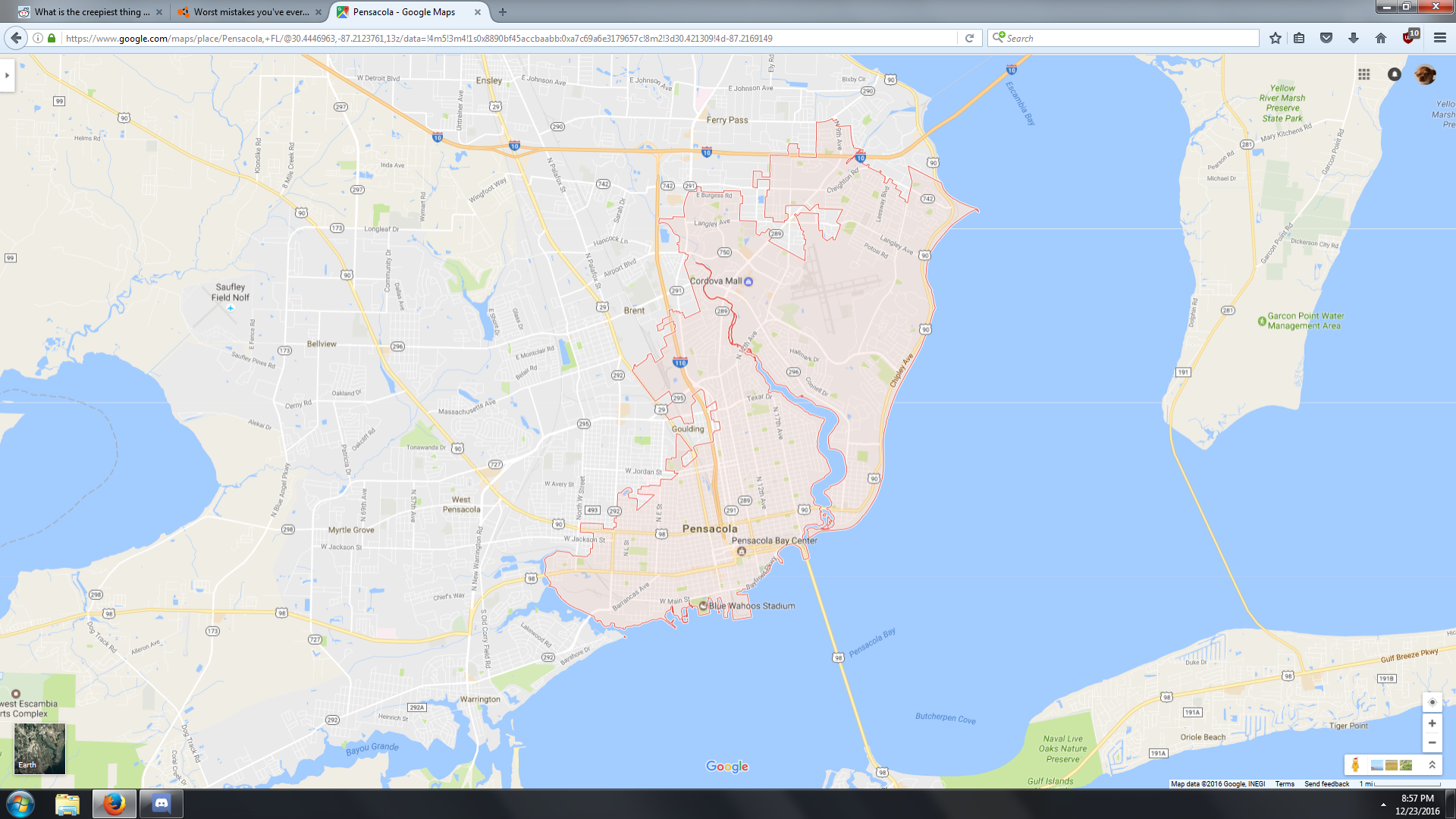Bookmark this page with the star icon
The width and height of the screenshot is (1456, 819).
(1276, 38)
